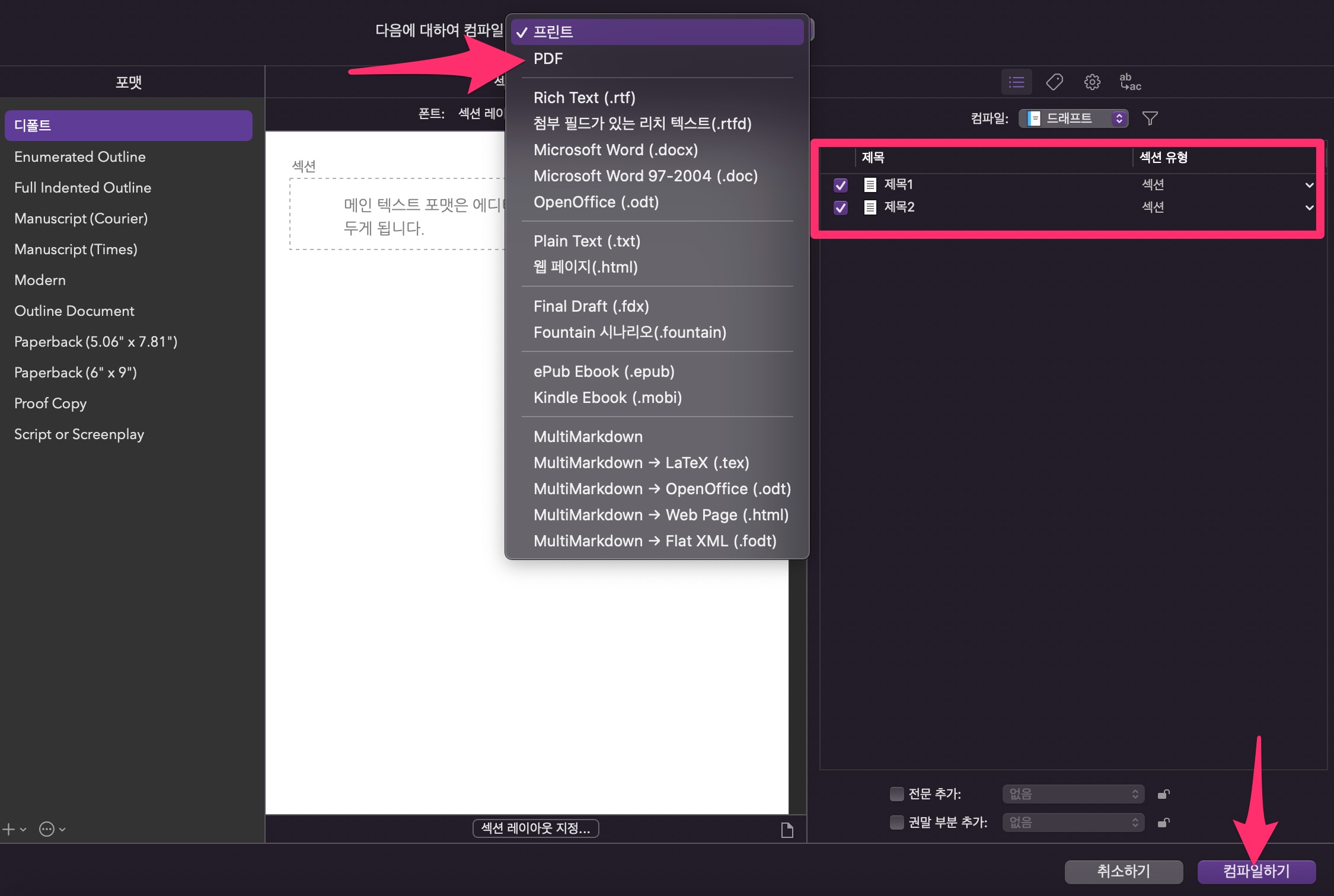Click the page settings icon below preview
1334x896 pixels.
tap(787, 830)
